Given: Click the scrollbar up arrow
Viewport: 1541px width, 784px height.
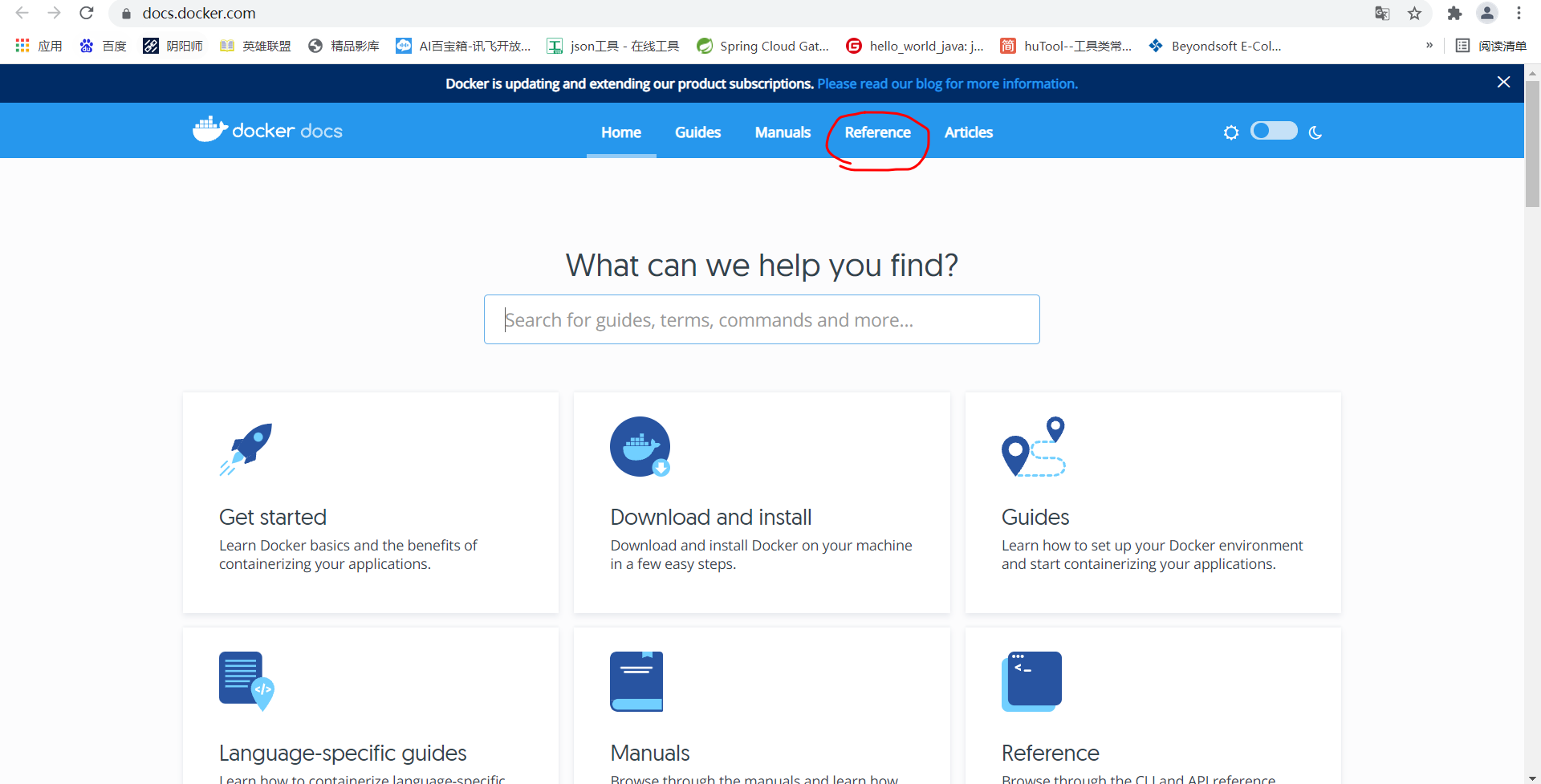Looking at the screenshot, I should pyautogui.click(x=1532, y=72).
